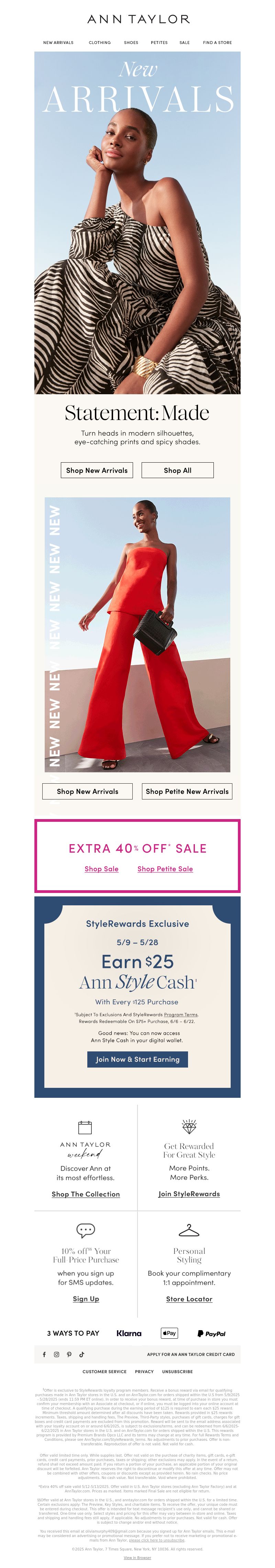
Task: Click the Apple Pay logo
Action: [169, 1333]
